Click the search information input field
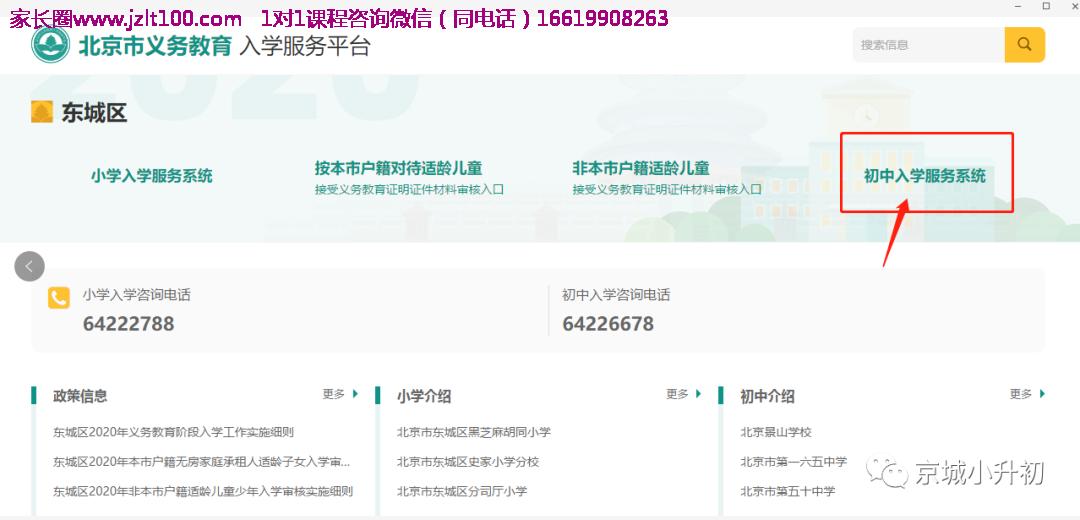 (x=928, y=45)
